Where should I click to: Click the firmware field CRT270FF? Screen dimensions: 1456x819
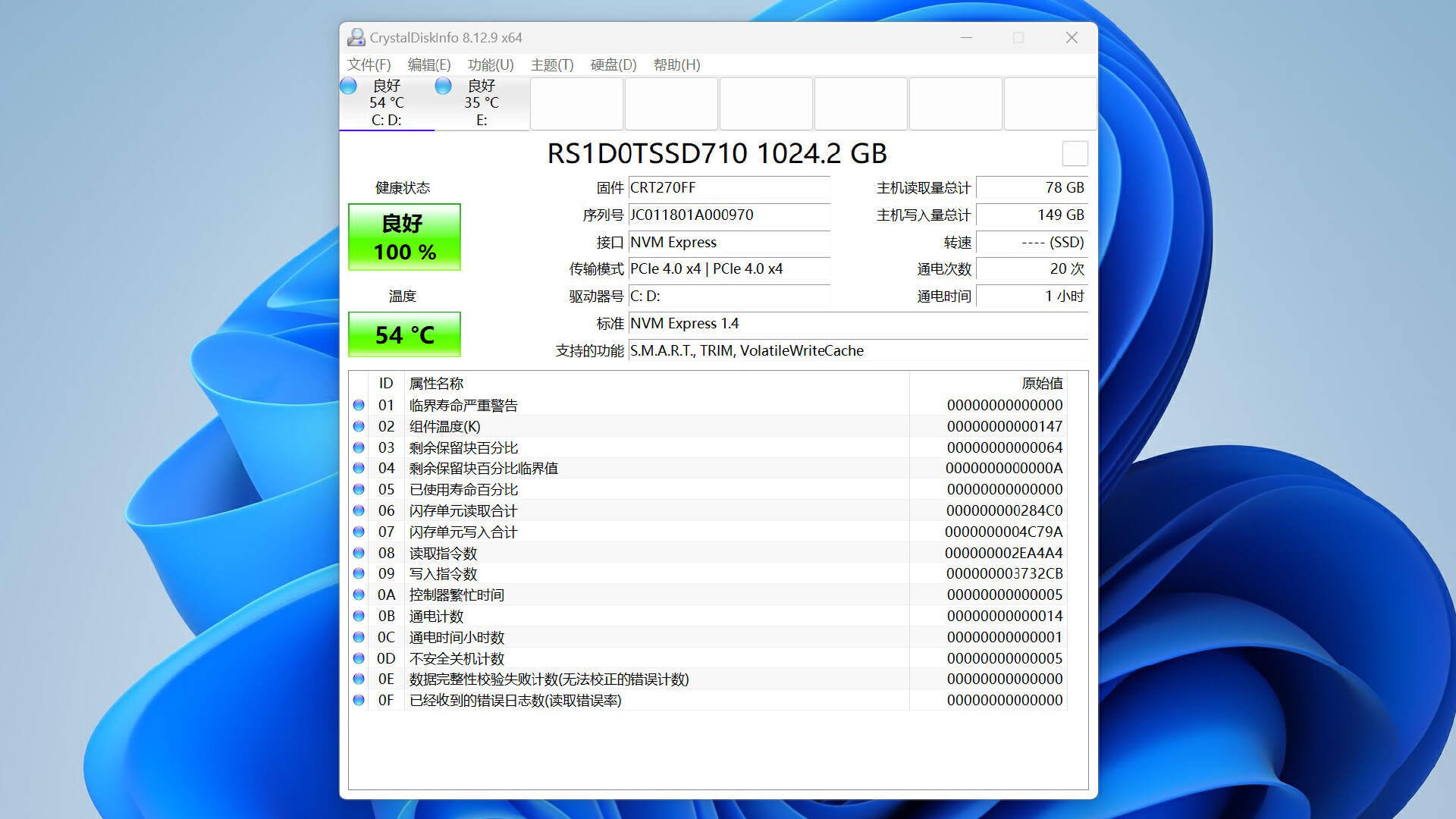pyautogui.click(x=729, y=188)
